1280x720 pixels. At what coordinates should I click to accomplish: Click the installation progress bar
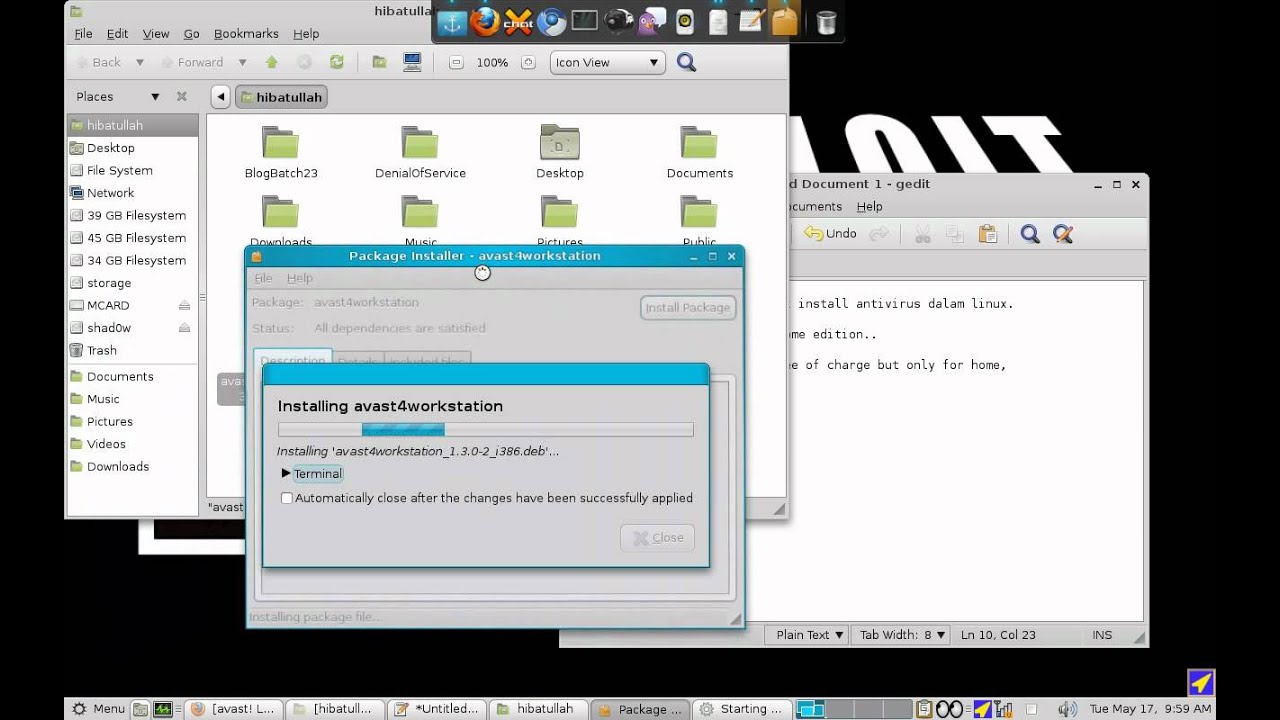[x=485, y=430]
